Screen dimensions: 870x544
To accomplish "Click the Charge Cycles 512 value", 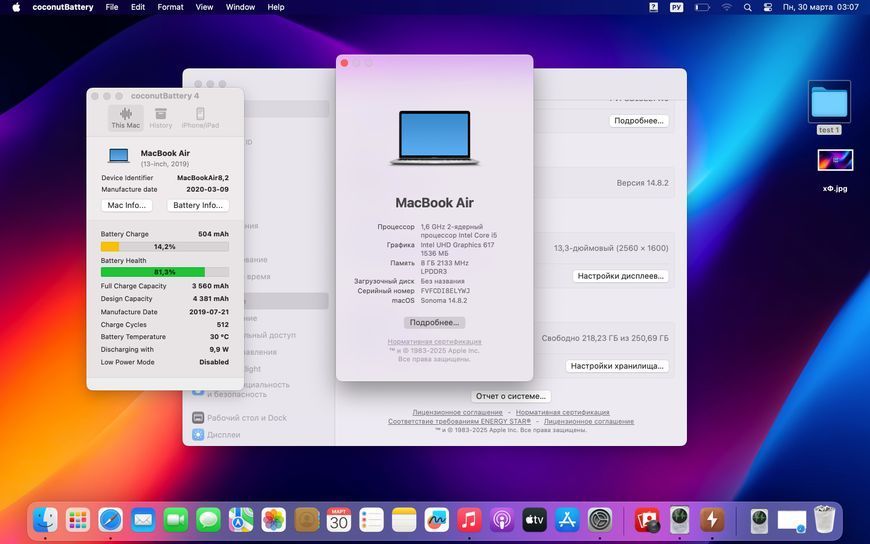I will click(x=222, y=325).
